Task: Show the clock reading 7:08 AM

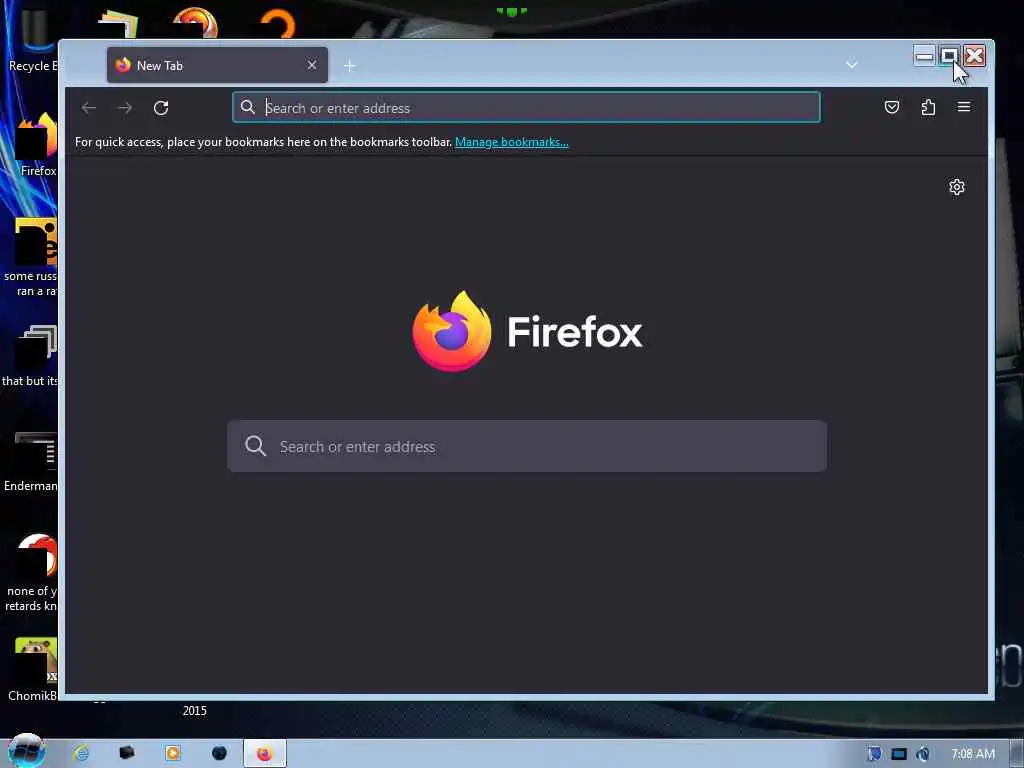Action: coord(972,754)
